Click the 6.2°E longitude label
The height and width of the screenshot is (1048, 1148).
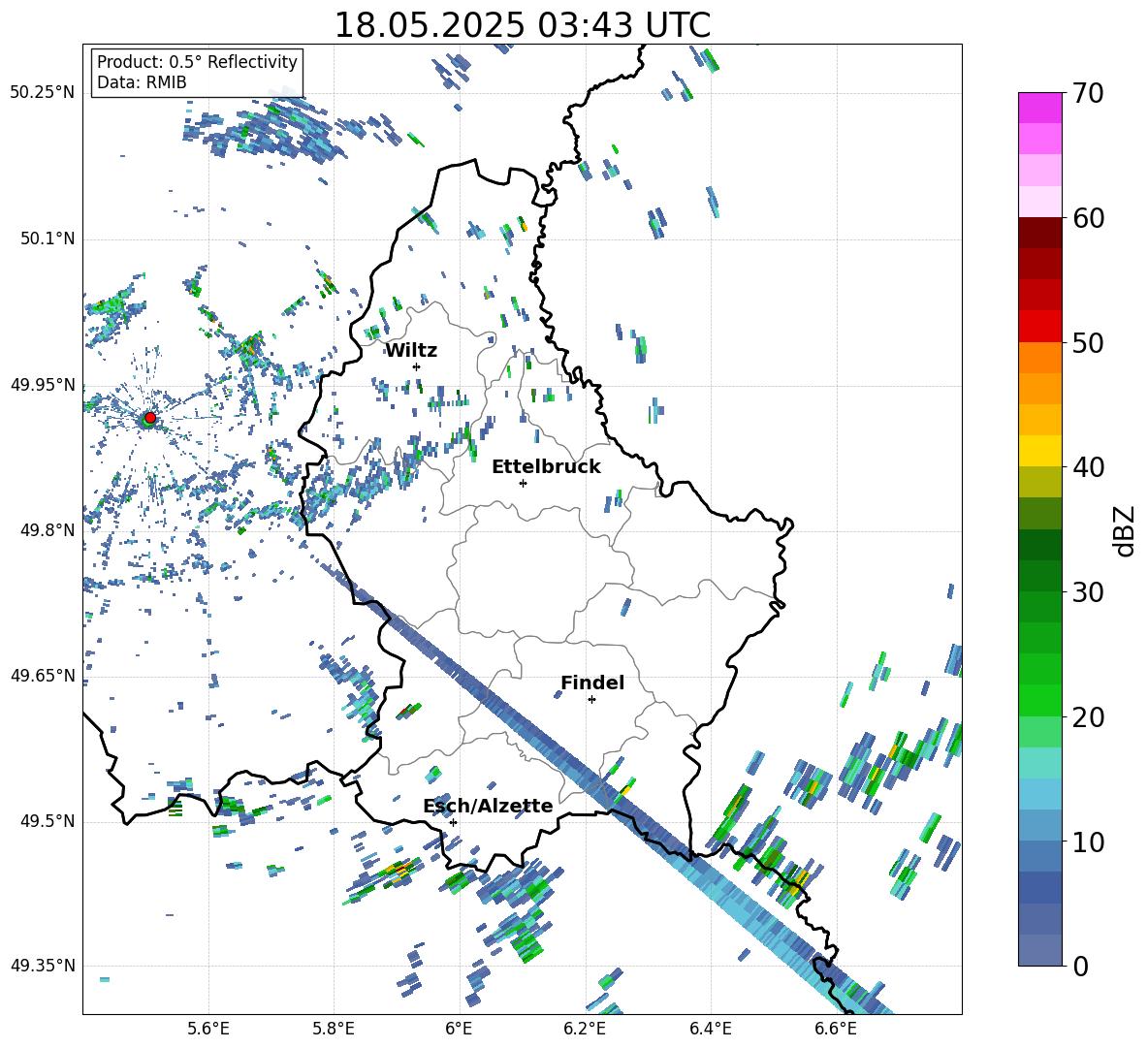pos(585,1029)
